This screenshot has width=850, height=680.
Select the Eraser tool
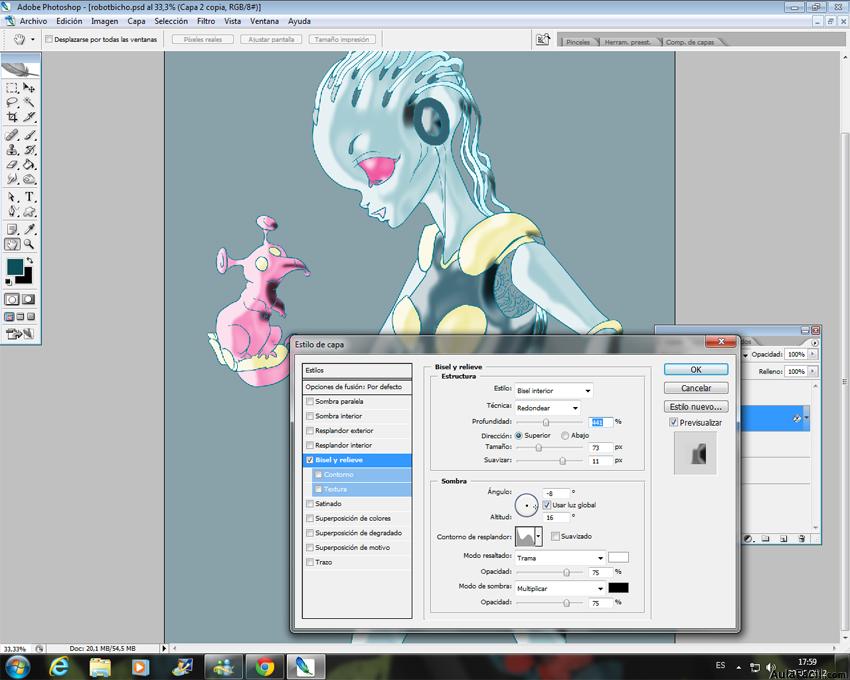12,164
